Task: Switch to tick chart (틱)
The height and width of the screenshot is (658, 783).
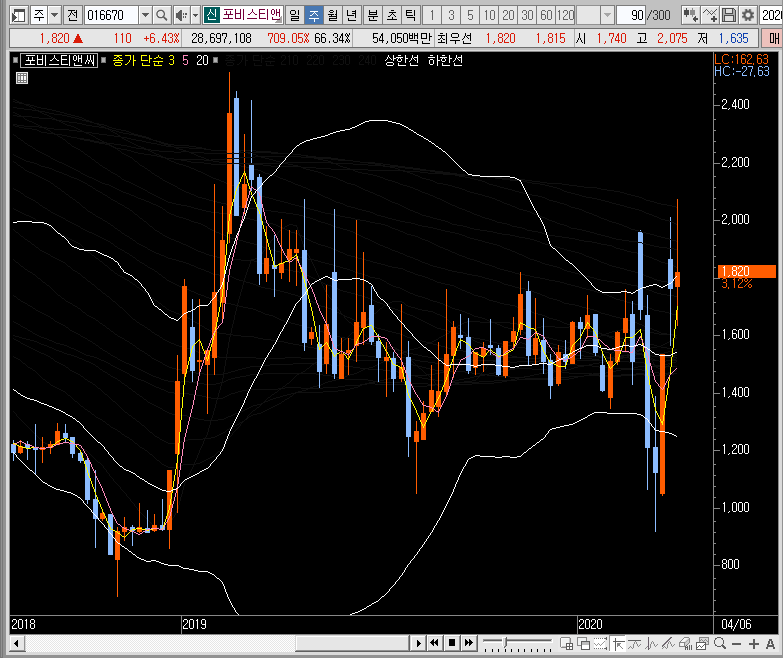Action: point(410,15)
